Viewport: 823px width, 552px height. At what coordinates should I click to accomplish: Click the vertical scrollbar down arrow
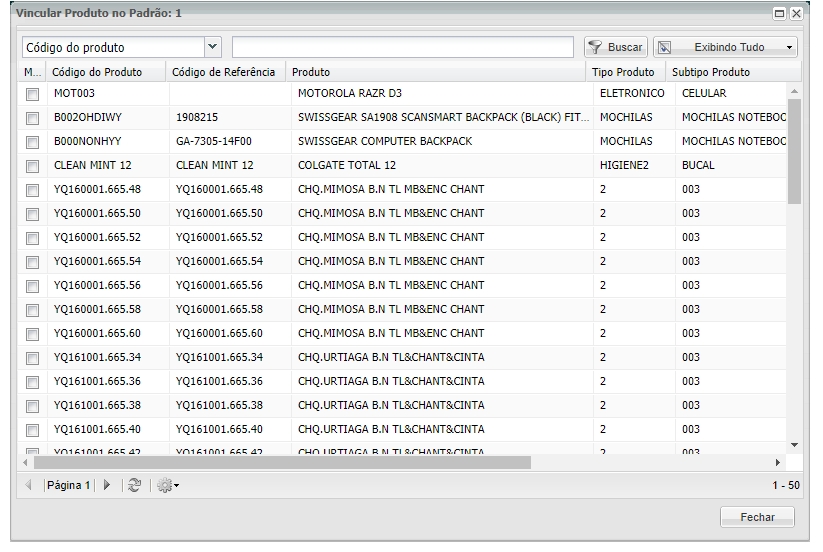[794, 445]
